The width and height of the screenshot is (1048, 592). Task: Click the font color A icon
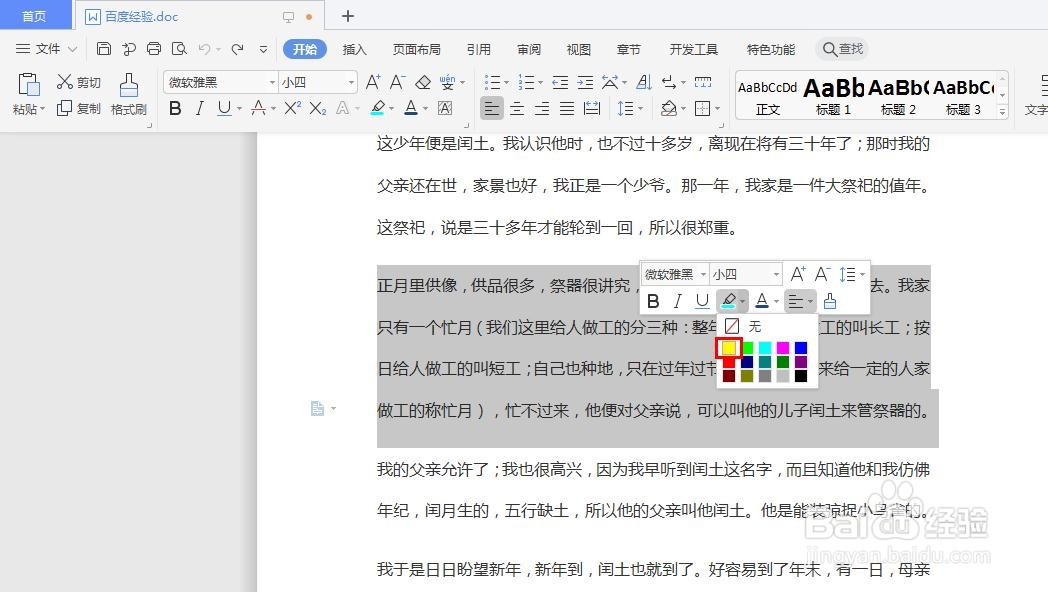(x=410, y=108)
